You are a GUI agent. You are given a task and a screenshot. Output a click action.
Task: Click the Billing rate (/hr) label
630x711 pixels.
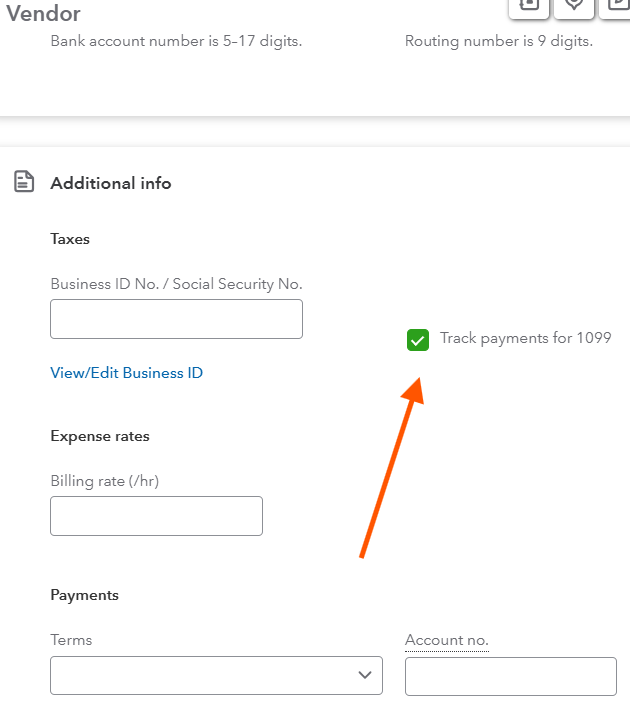click(105, 481)
